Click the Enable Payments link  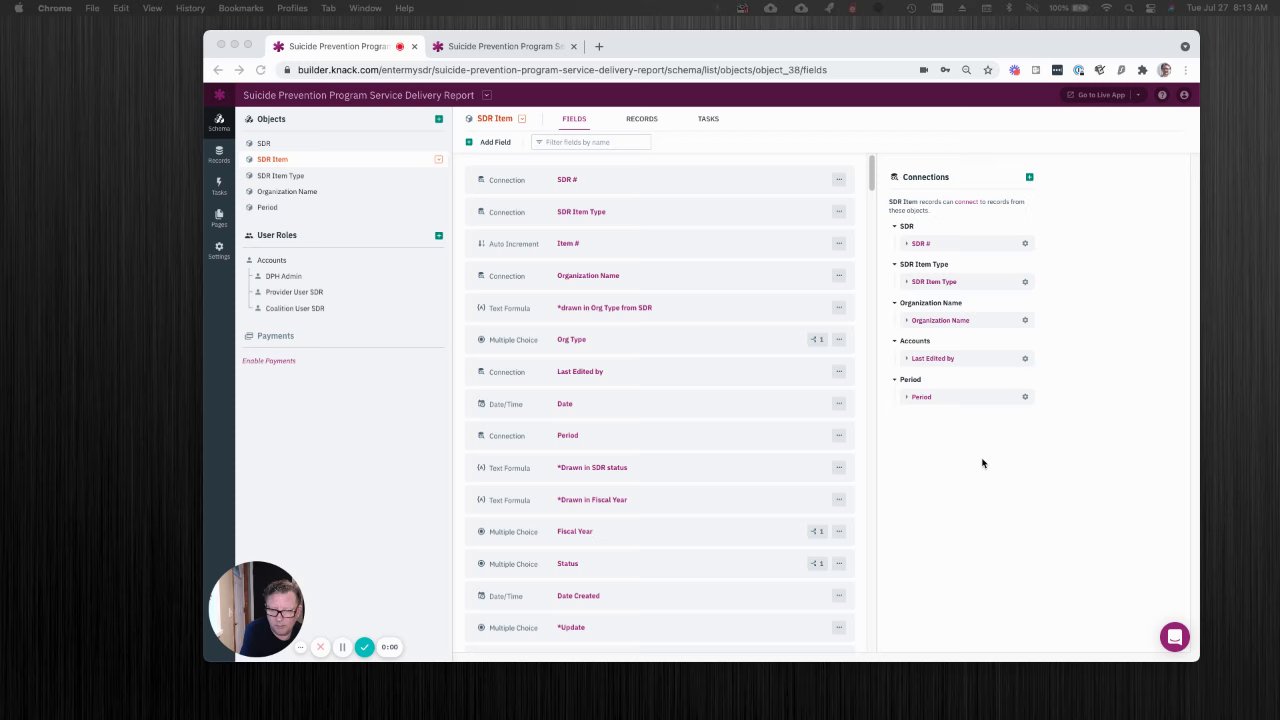pyautogui.click(x=269, y=361)
